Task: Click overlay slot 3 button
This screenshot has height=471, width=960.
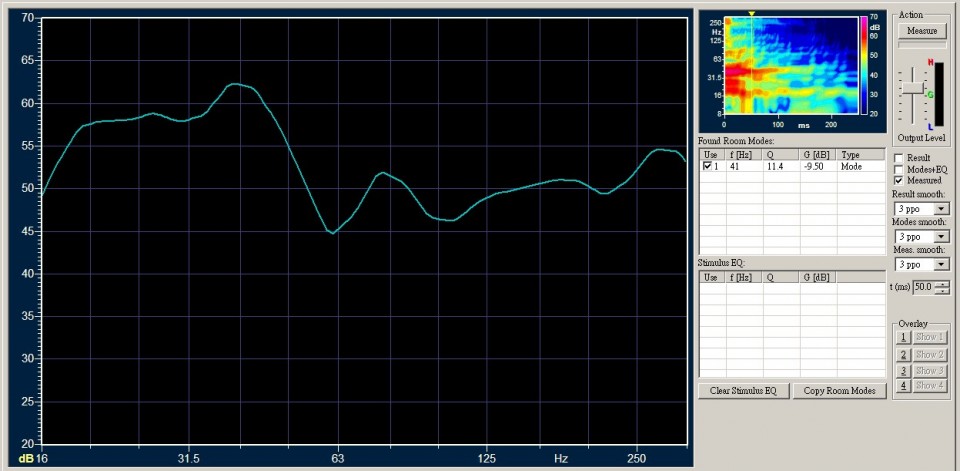Action: point(902,370)
